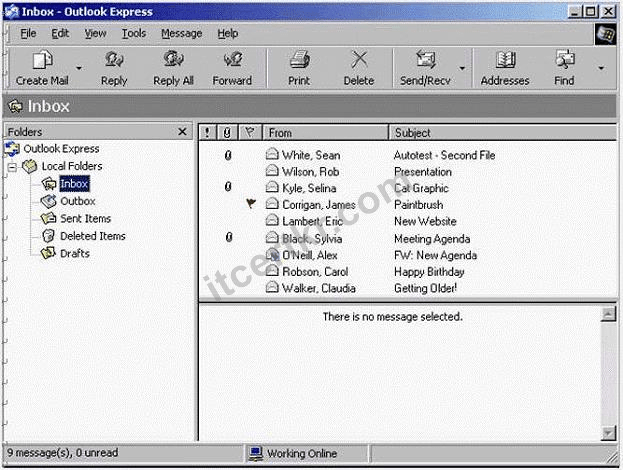The image size is (623, 470).
Task: Click the Autotest - Second File subject
Action: 444,155
